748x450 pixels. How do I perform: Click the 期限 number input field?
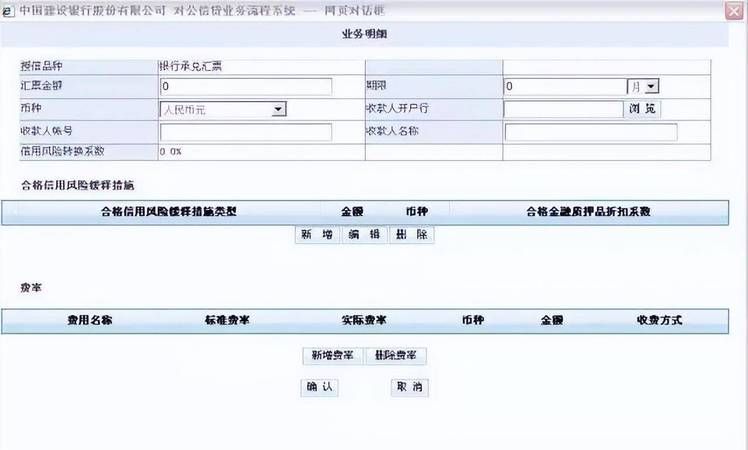(x=565, y=86)
